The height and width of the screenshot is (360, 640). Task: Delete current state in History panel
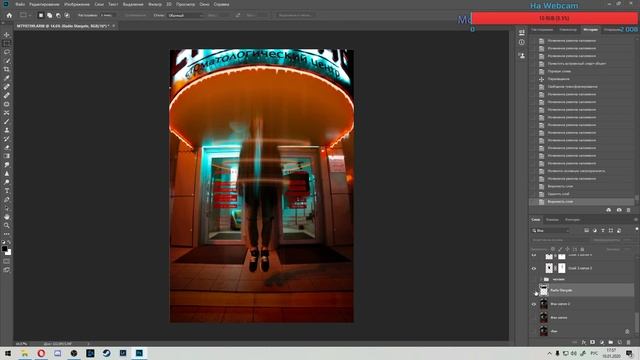point(629,210)
